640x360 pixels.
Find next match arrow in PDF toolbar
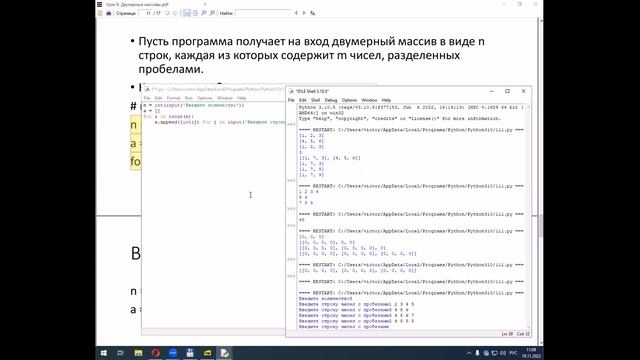pyautogui.click(x=304, y=13)
